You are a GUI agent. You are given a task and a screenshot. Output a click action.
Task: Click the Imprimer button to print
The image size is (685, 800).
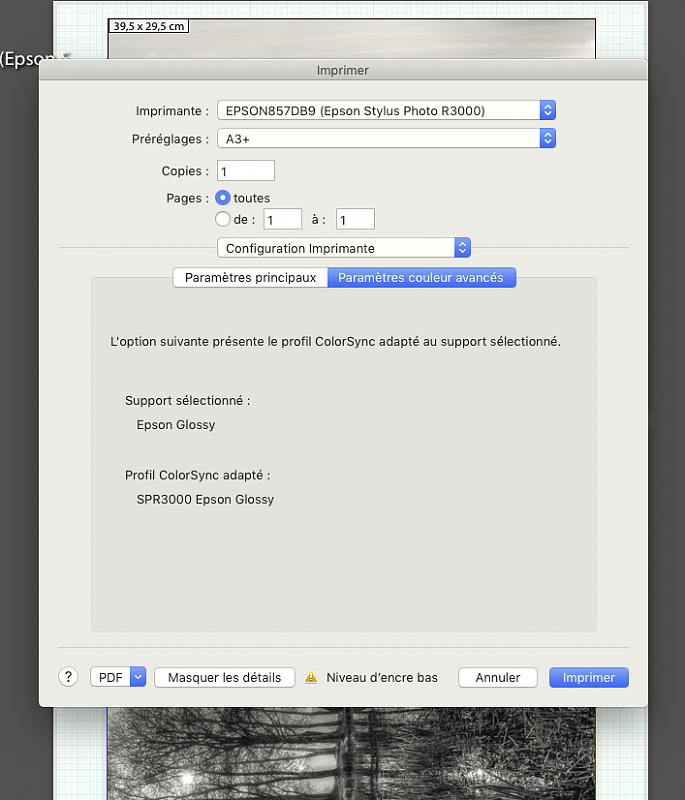(588, 677)
